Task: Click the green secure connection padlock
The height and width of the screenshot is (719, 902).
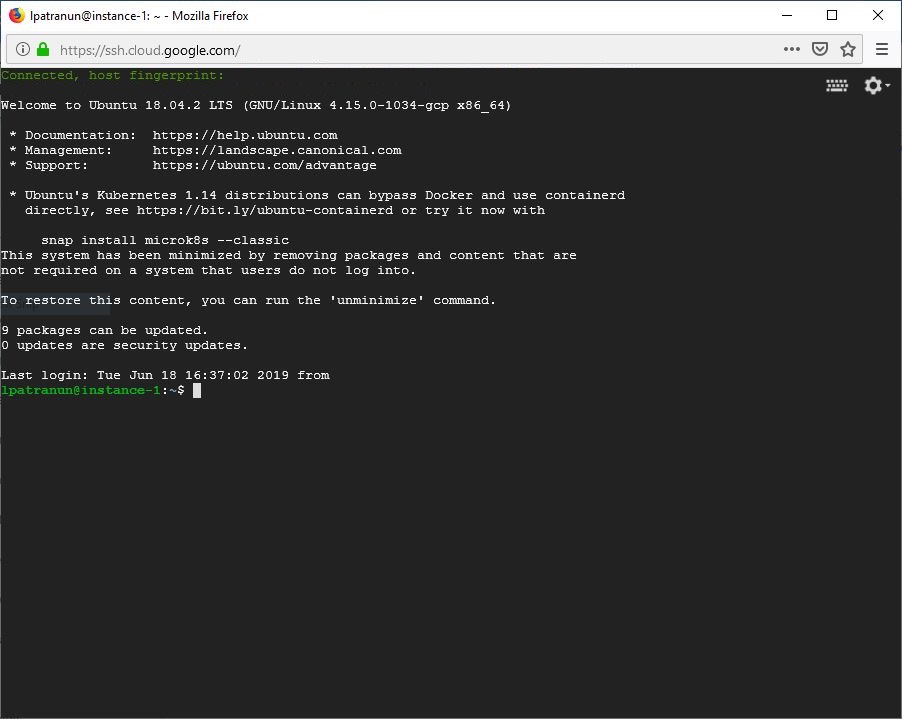Action: 43,49
